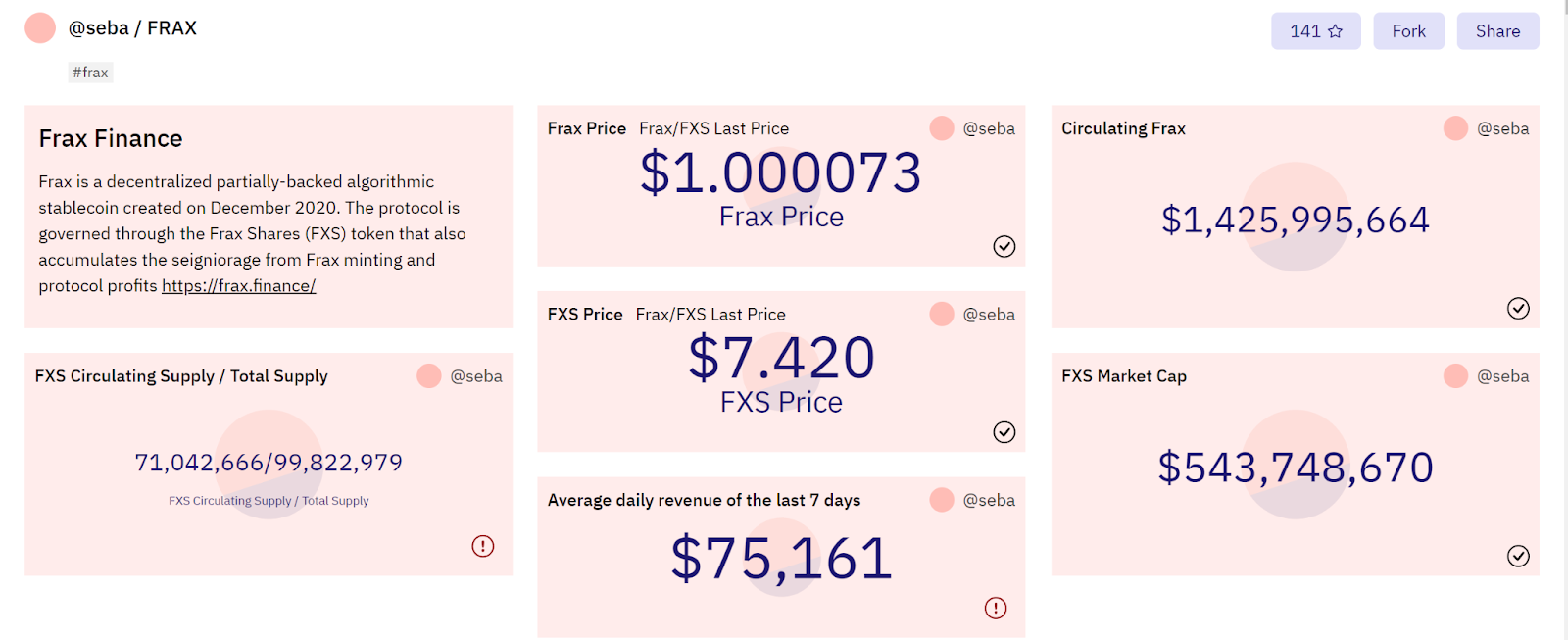Open the Frax Price query title

tap(586, 128)
